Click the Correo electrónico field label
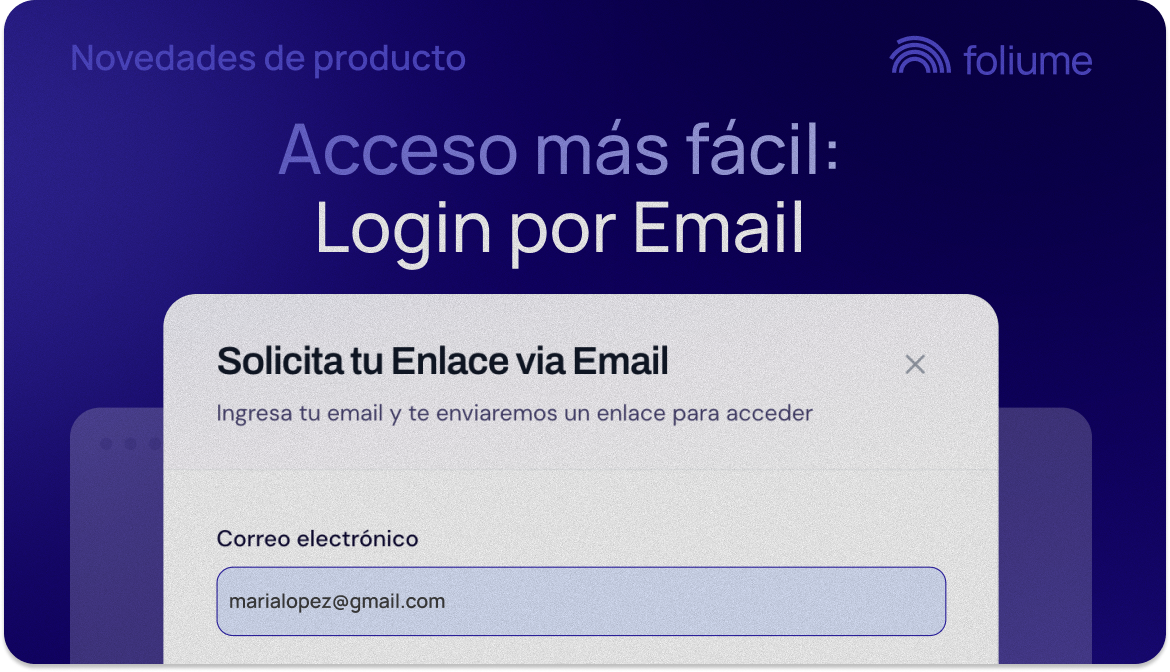The image size is (1170, 672). click(x=317, y=538)
